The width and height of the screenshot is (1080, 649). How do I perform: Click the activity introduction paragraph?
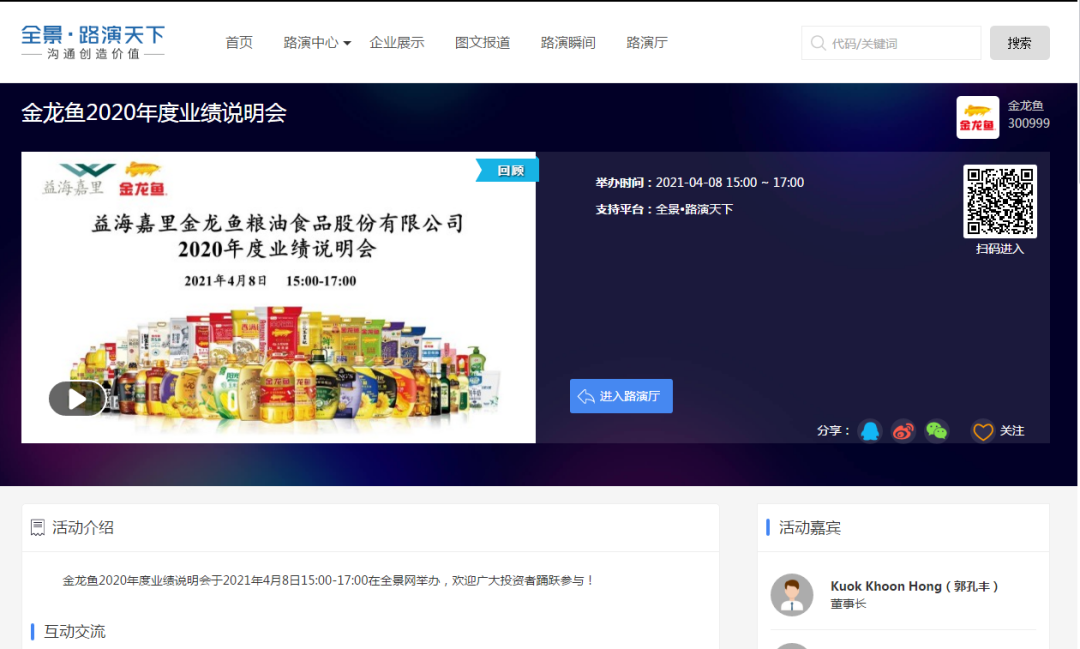point(328,581)
